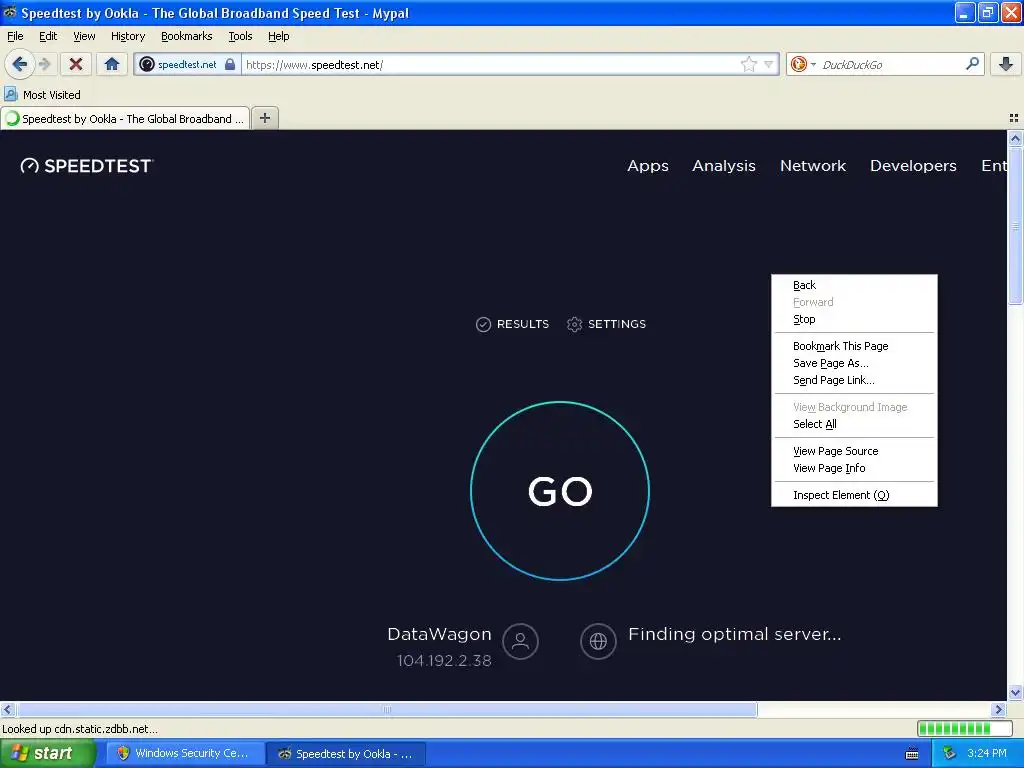Click horizontal scrollbar left arrow
Image resolution: width=1024 pixels, height=768 pixels.
pos(7,709)
